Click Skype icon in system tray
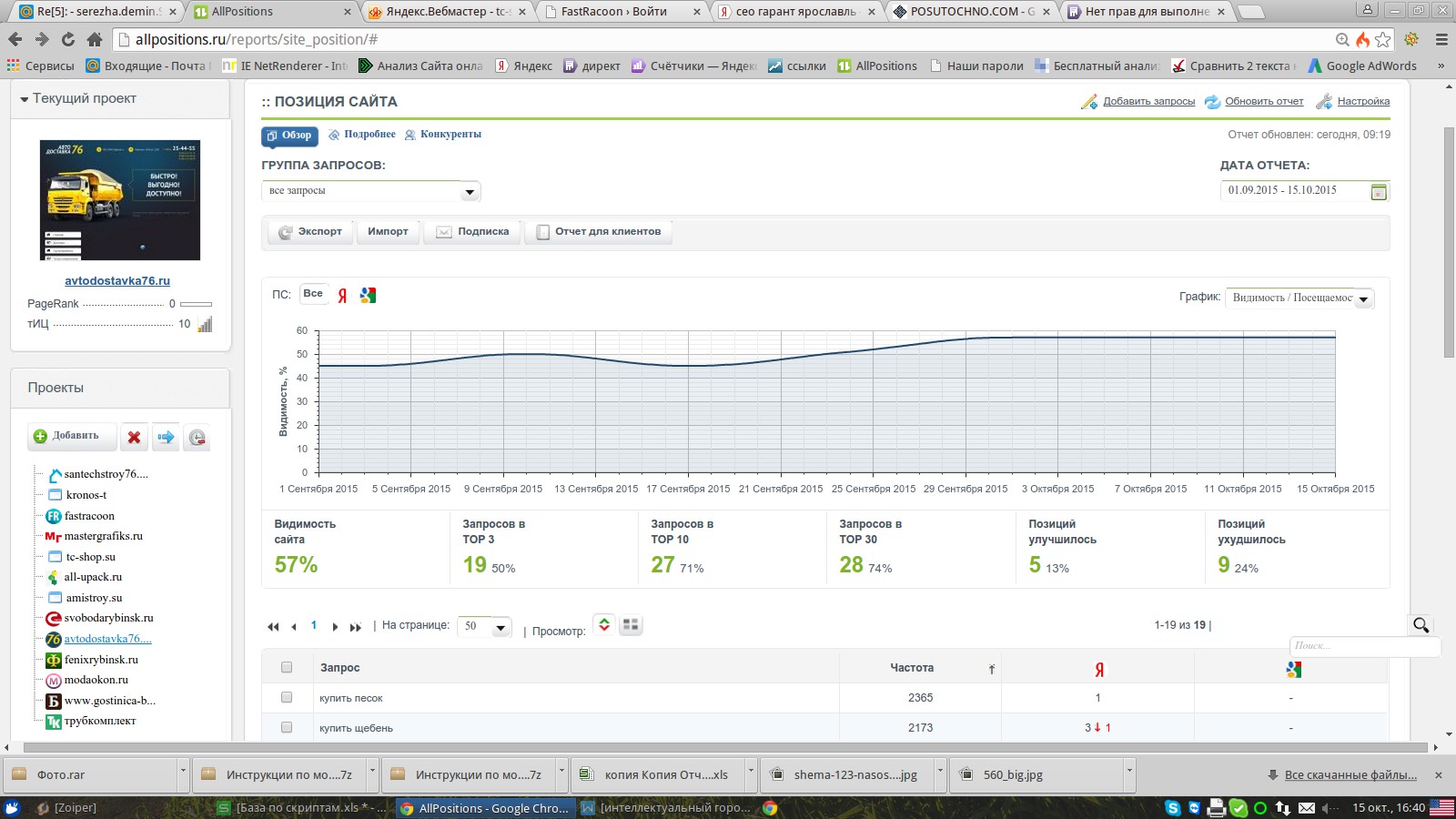 click(x=1173, y=807)
